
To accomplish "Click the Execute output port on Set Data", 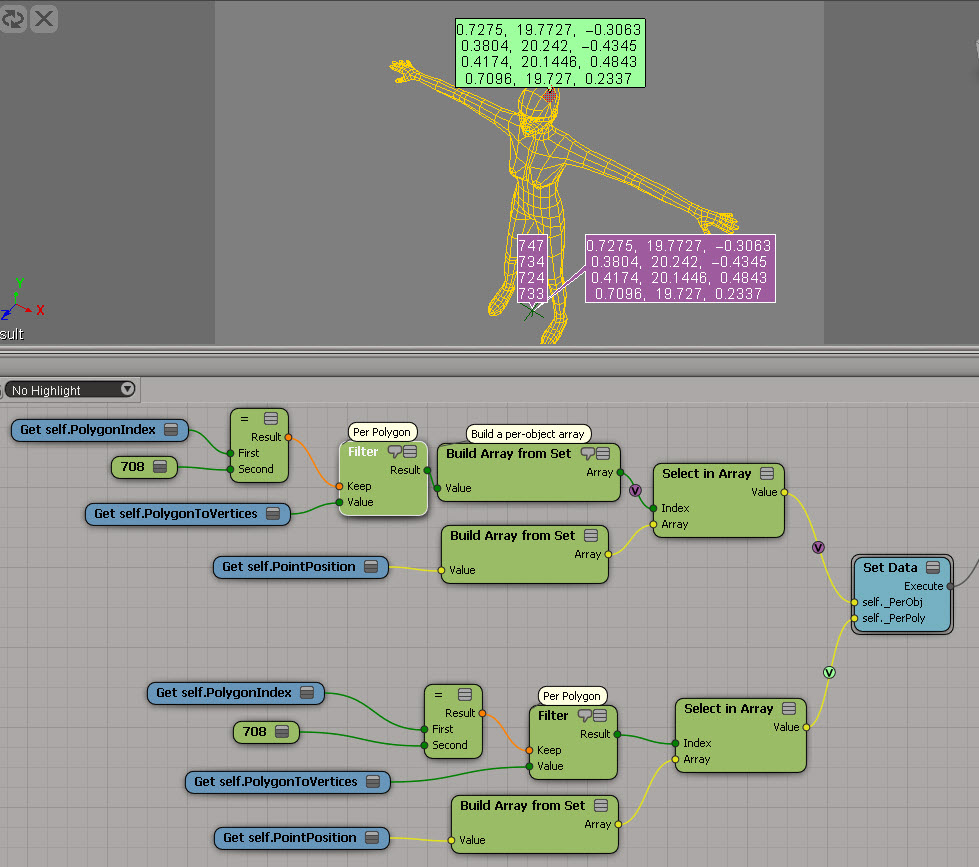I will pyautogui.click(x=951, y=586).
